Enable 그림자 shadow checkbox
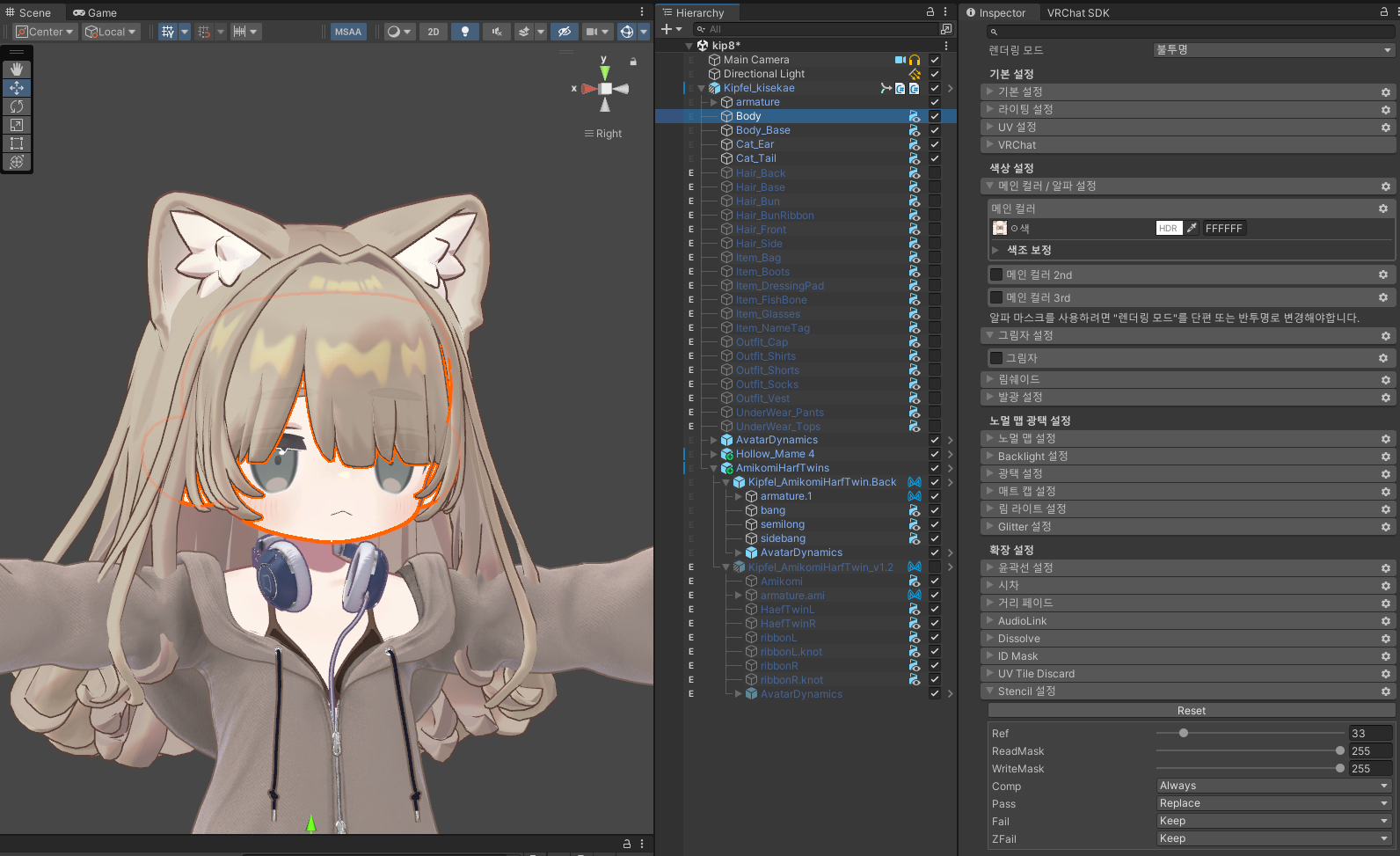The width and height of the screenshot is (1400, 856). [996, 358]
